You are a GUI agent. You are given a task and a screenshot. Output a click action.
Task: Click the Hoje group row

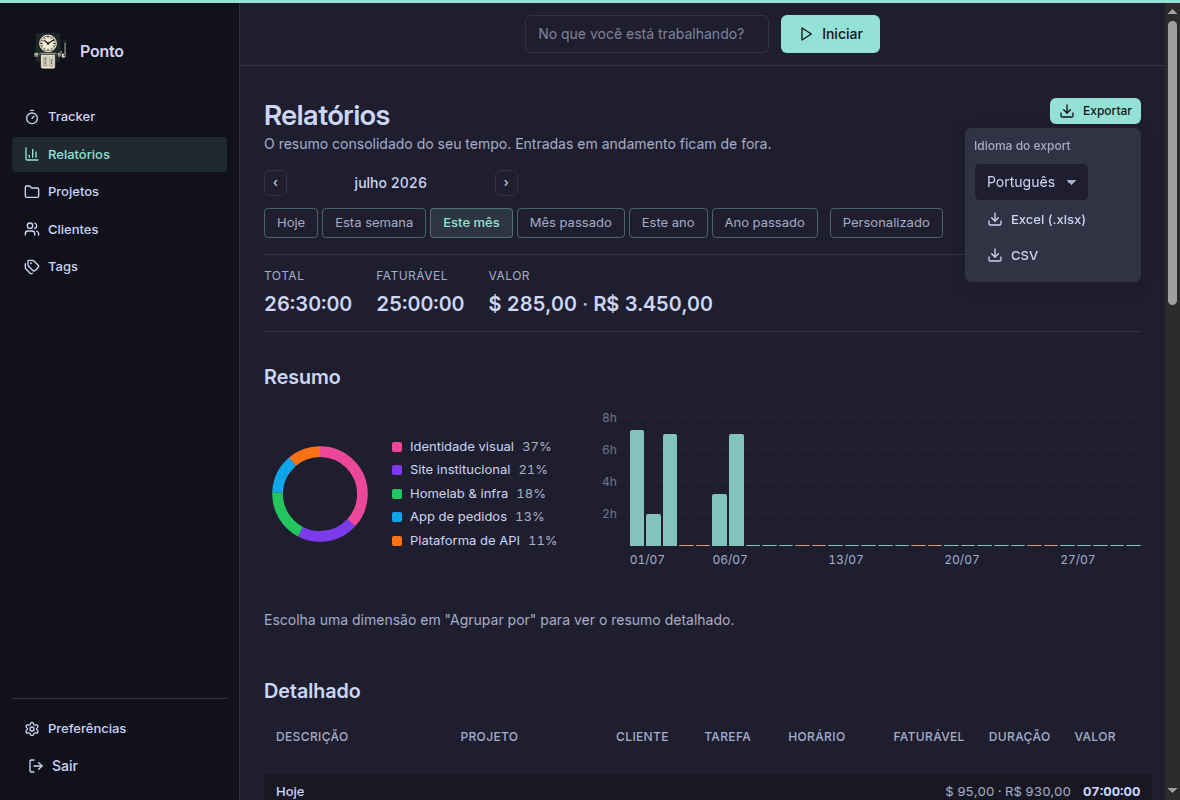click(707, 788)
